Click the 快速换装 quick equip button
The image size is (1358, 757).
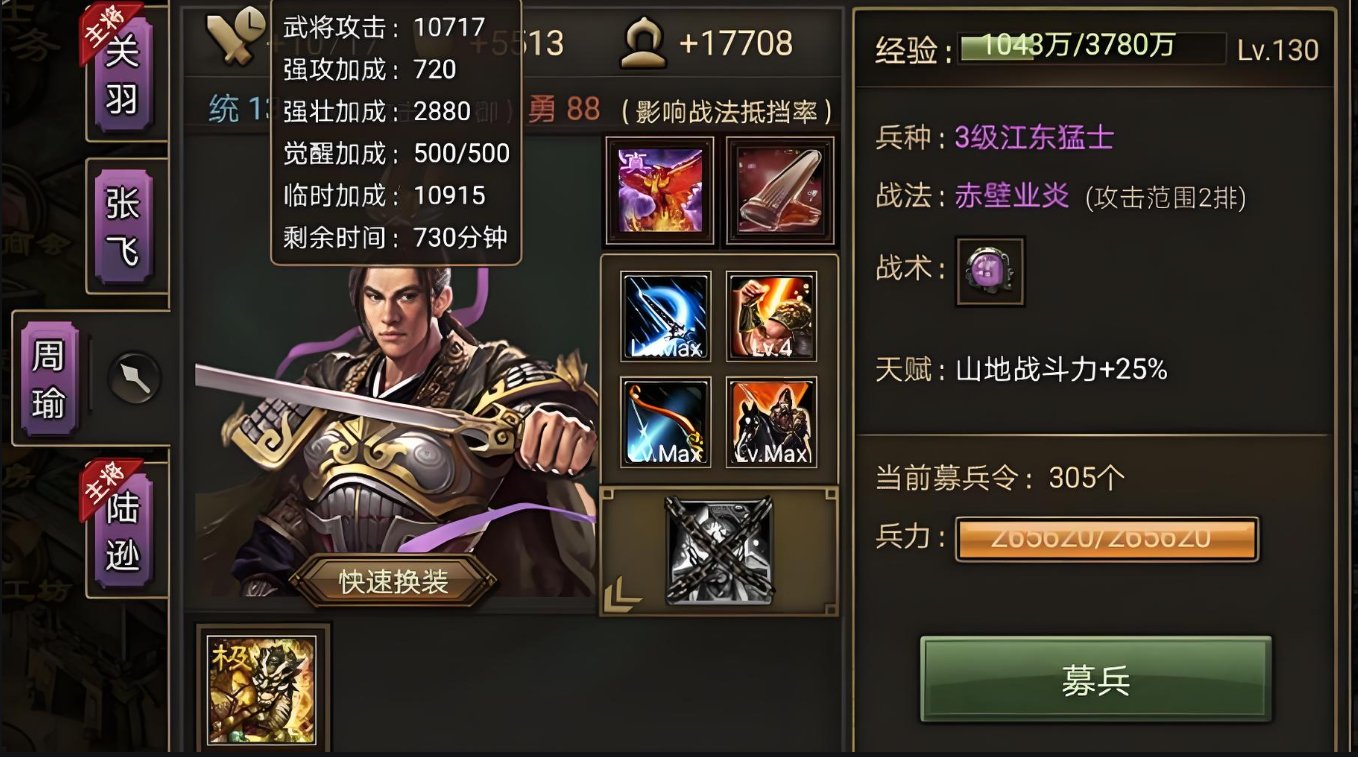[x=393, y=581]
